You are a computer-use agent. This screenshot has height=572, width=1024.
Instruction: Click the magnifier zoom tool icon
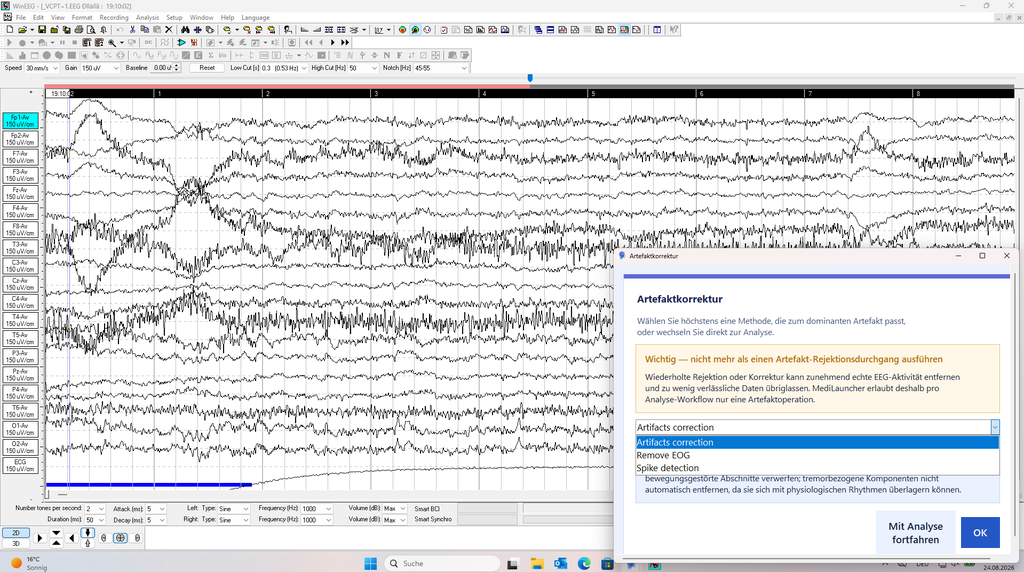click(x=112, y=42)
